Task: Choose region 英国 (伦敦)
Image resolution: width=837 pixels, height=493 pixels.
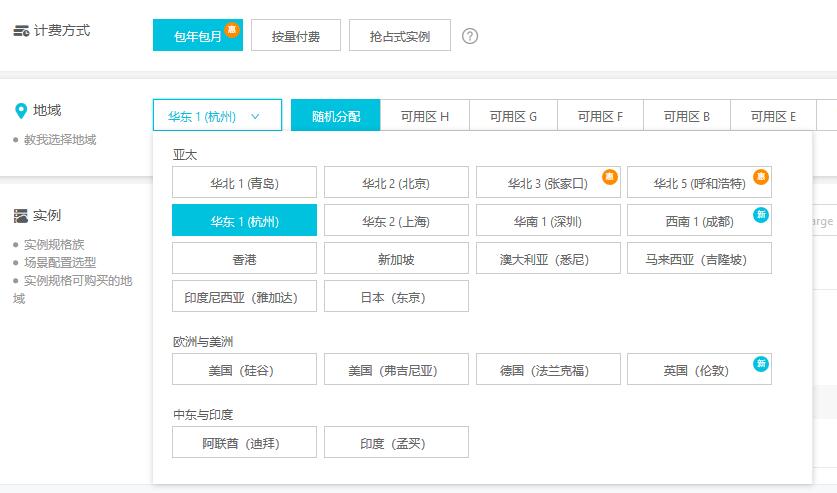Action: pos(699,369)
